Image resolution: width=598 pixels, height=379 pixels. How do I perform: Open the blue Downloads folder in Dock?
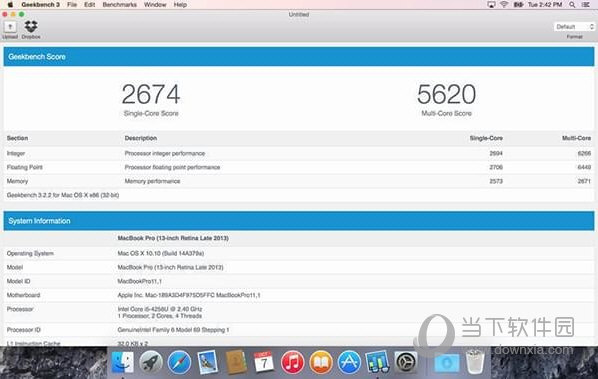point(447,363)
